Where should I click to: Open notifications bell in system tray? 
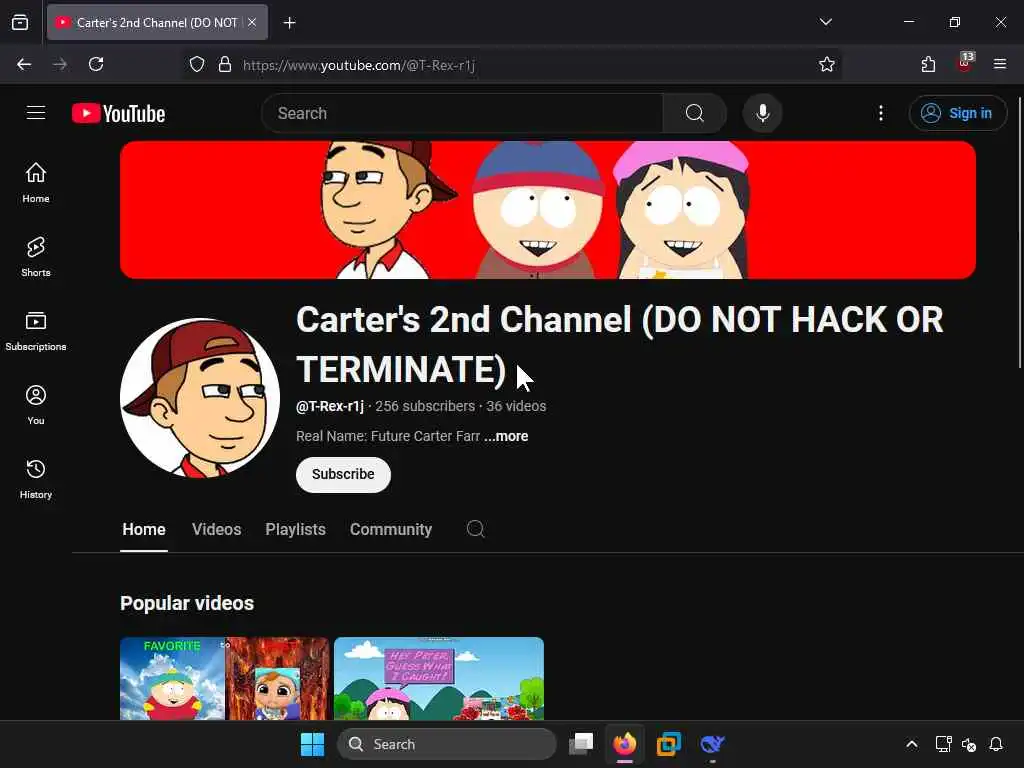click(996, 744)
